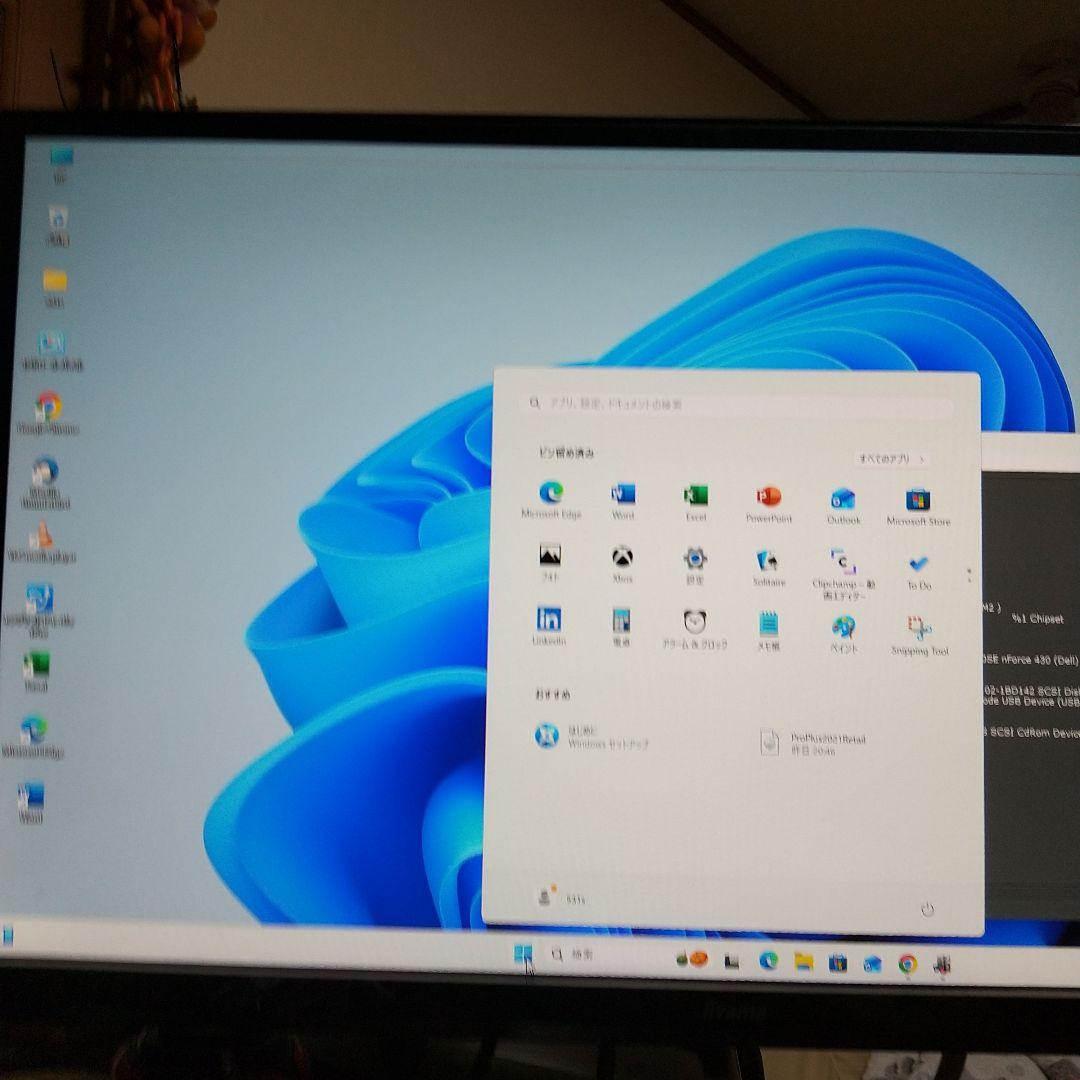Image resolution: width=1080 pixels, height=1080 pixels.
Task: Launch Word from the Start menu pinned grid
Action: [623, 500]
